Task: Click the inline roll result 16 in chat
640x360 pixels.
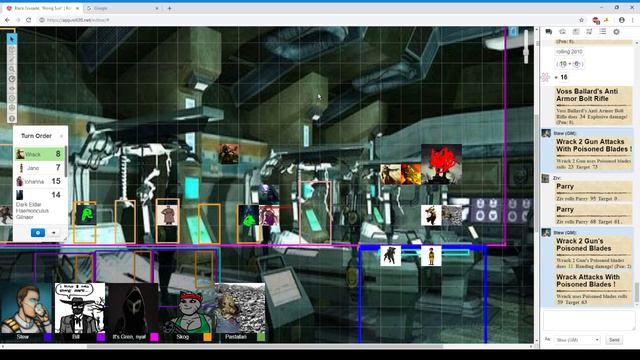Action: pyautogui.click(x=564, y=77)
